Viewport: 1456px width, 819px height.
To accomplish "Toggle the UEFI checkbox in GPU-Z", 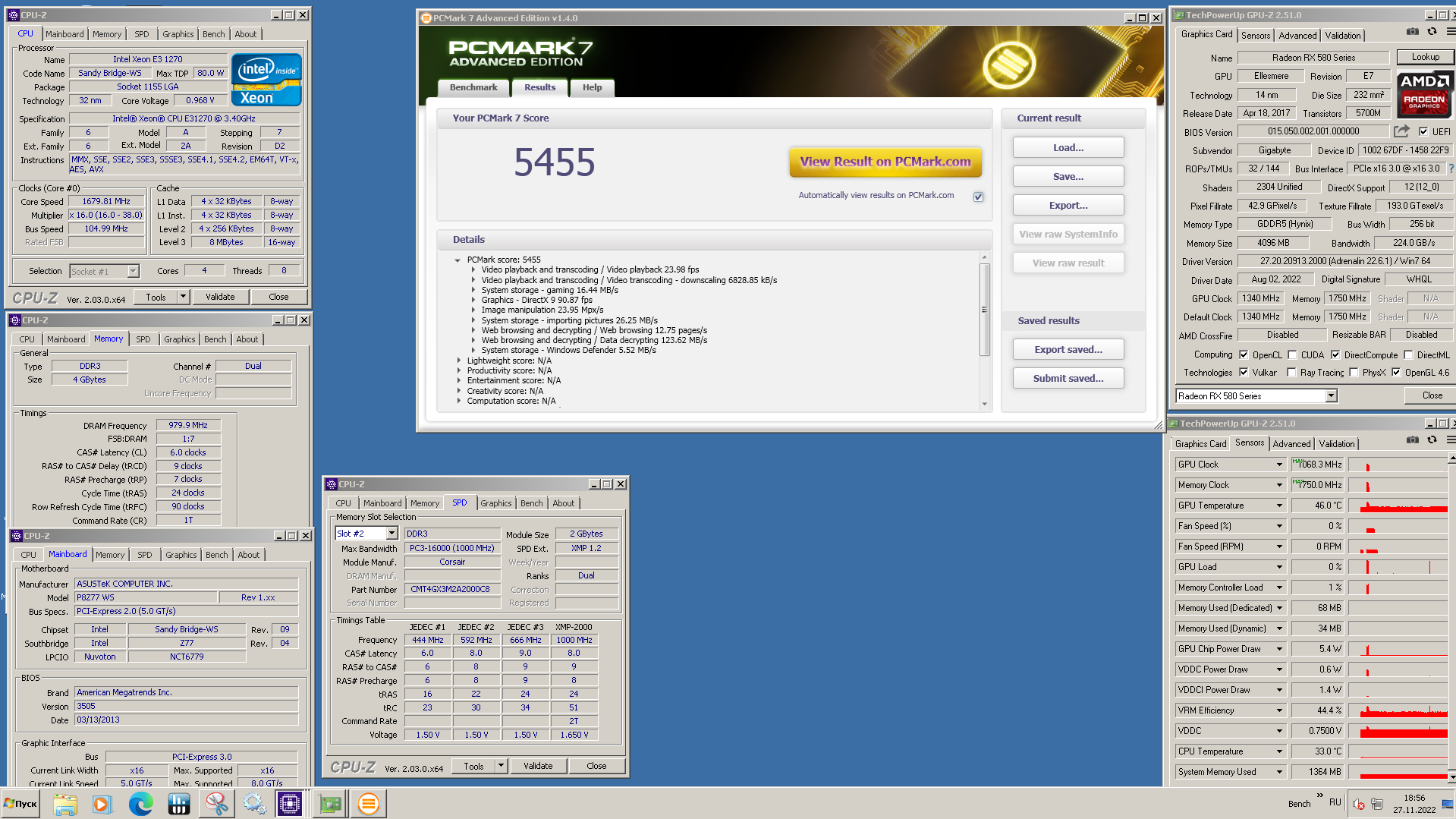I will coord(1423,131).
